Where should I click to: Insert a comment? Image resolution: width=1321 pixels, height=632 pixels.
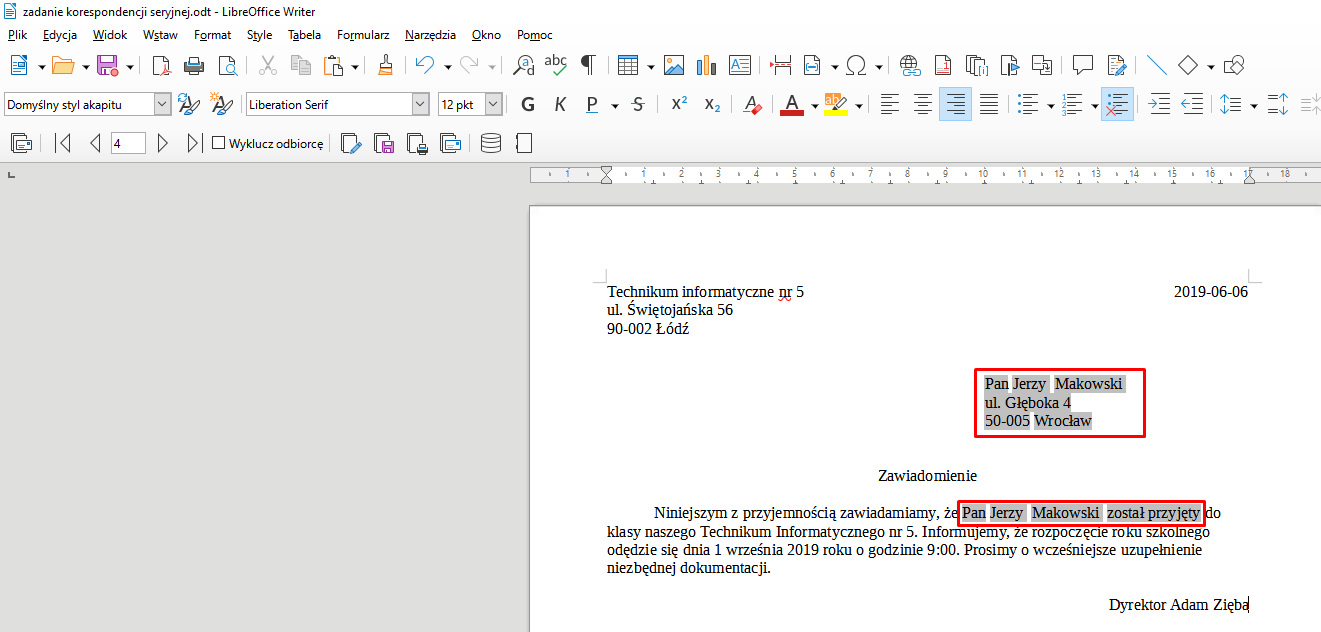(x=1083, y=66)
